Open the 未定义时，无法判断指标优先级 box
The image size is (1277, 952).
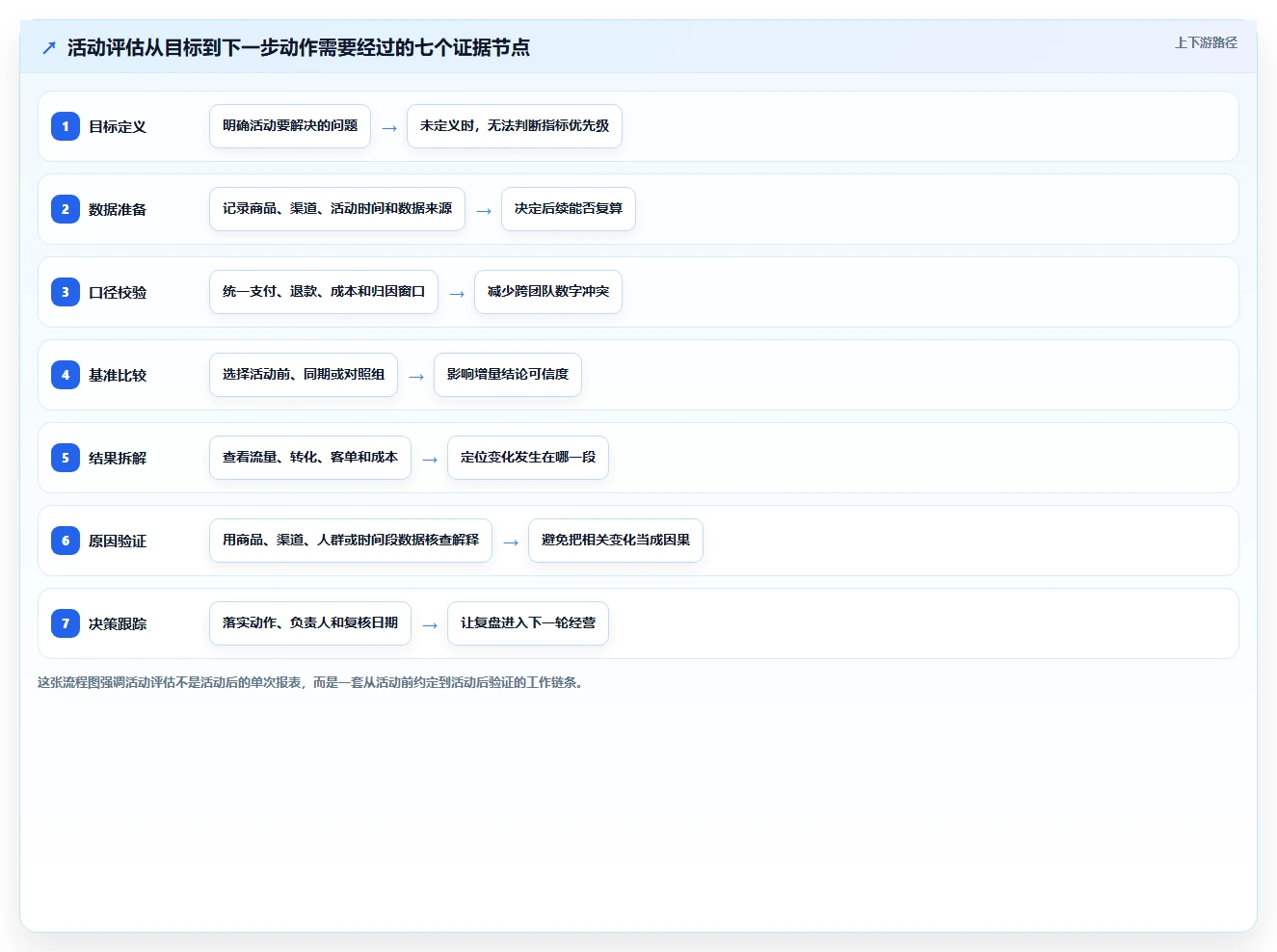point(515,126)
